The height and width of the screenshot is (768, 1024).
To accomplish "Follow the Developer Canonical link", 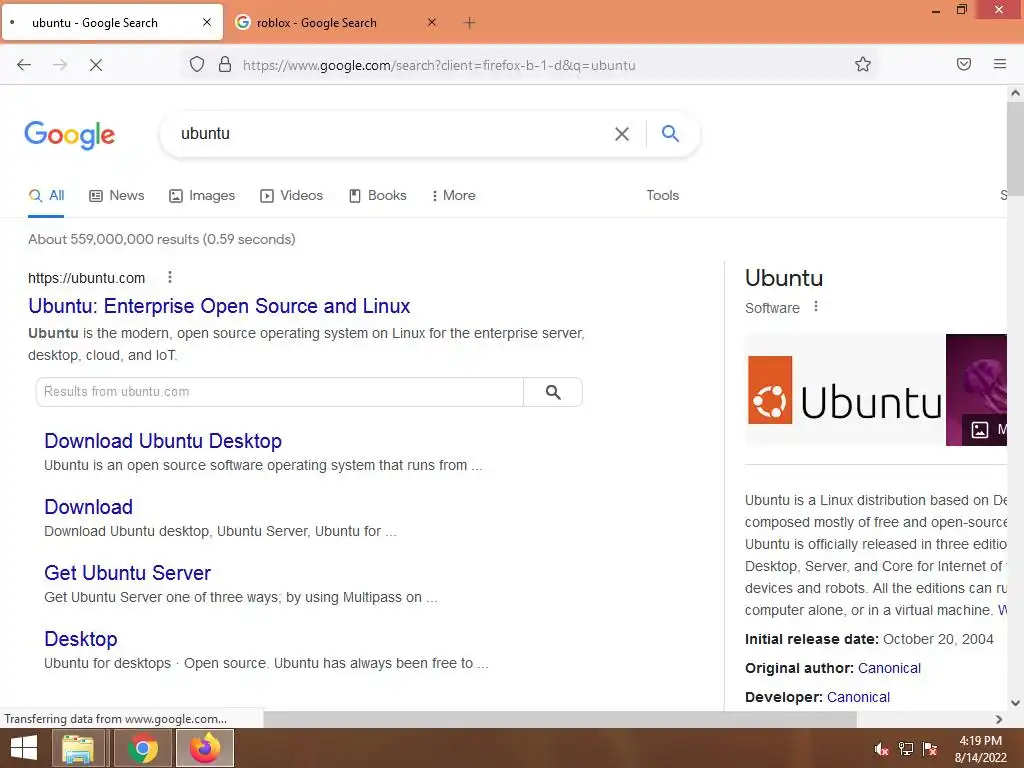I will [x=858, y=697].
